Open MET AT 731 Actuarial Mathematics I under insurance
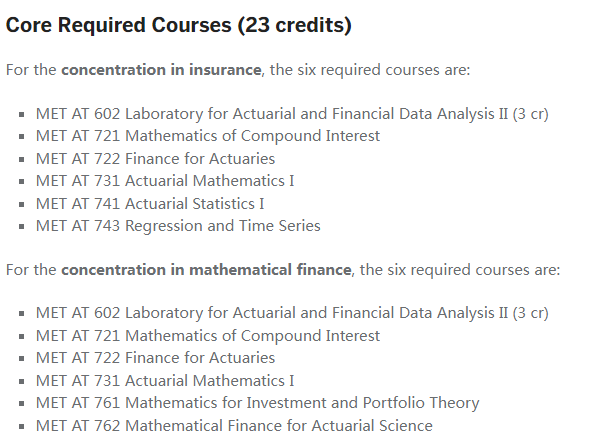 click(x=165, y=181)
